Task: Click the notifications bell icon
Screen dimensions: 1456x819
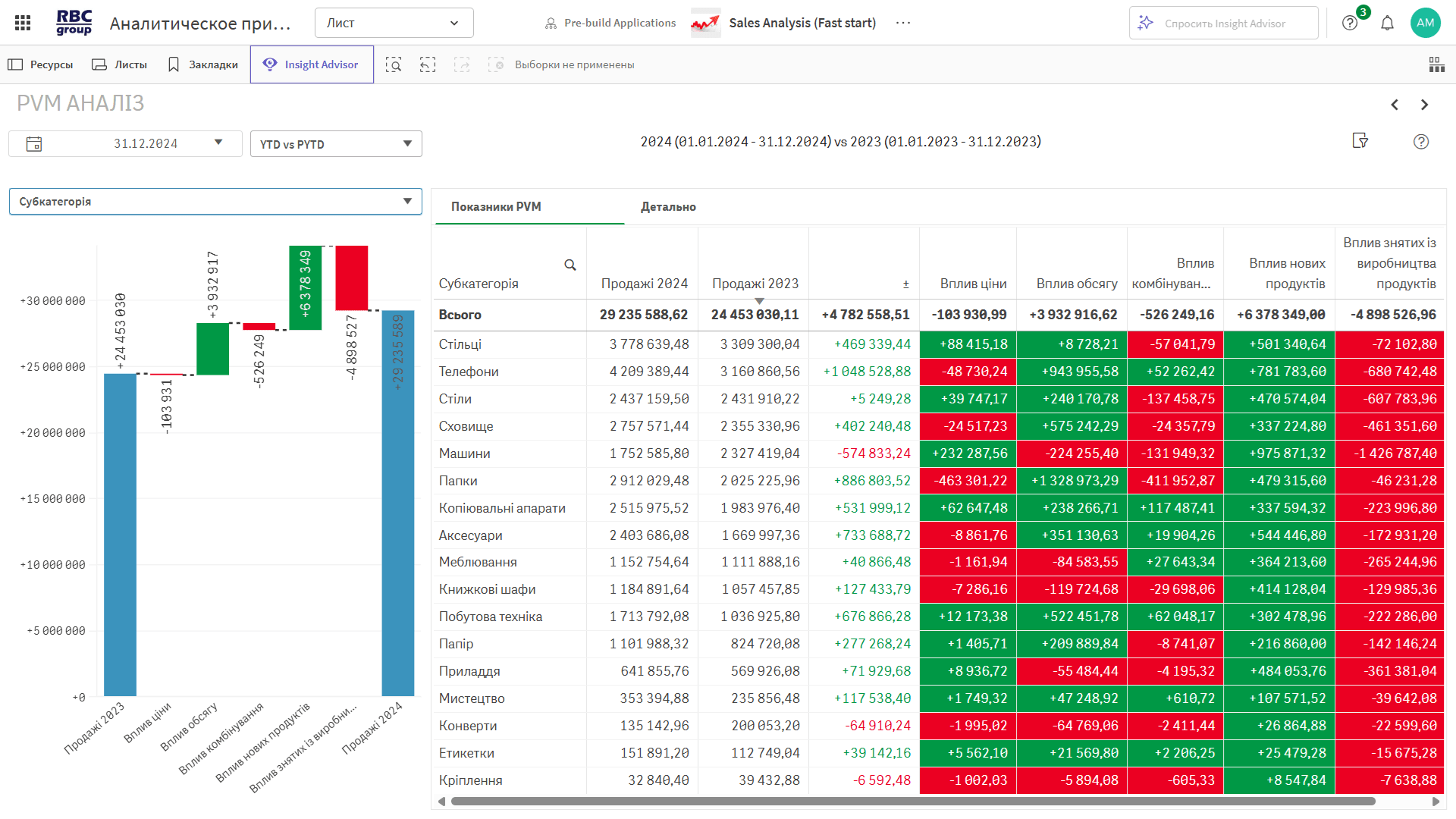Action: pos(1387,23)
